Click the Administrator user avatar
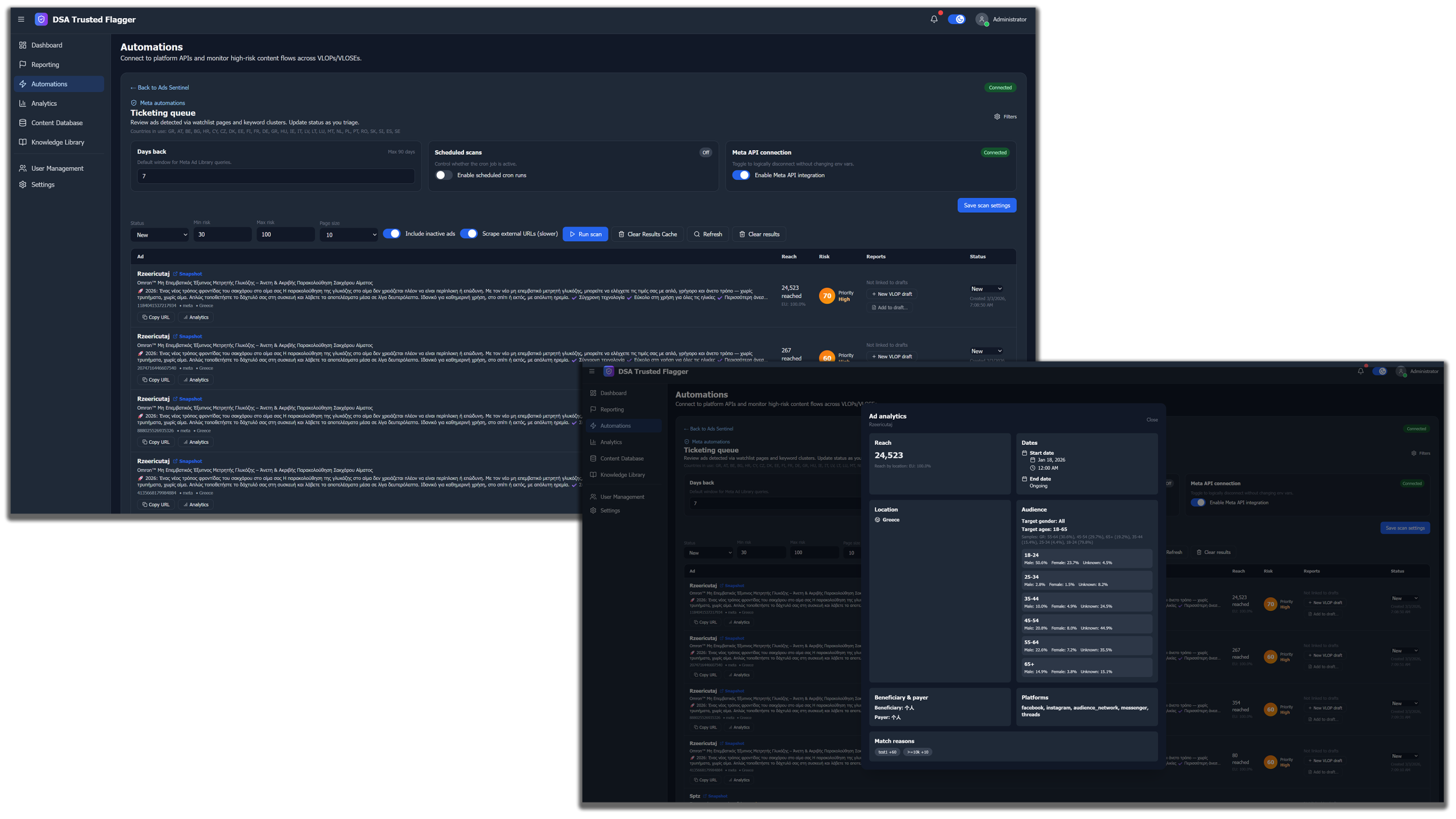The width and height of the screenshot is (1456, 819). [x=982, y=19]
